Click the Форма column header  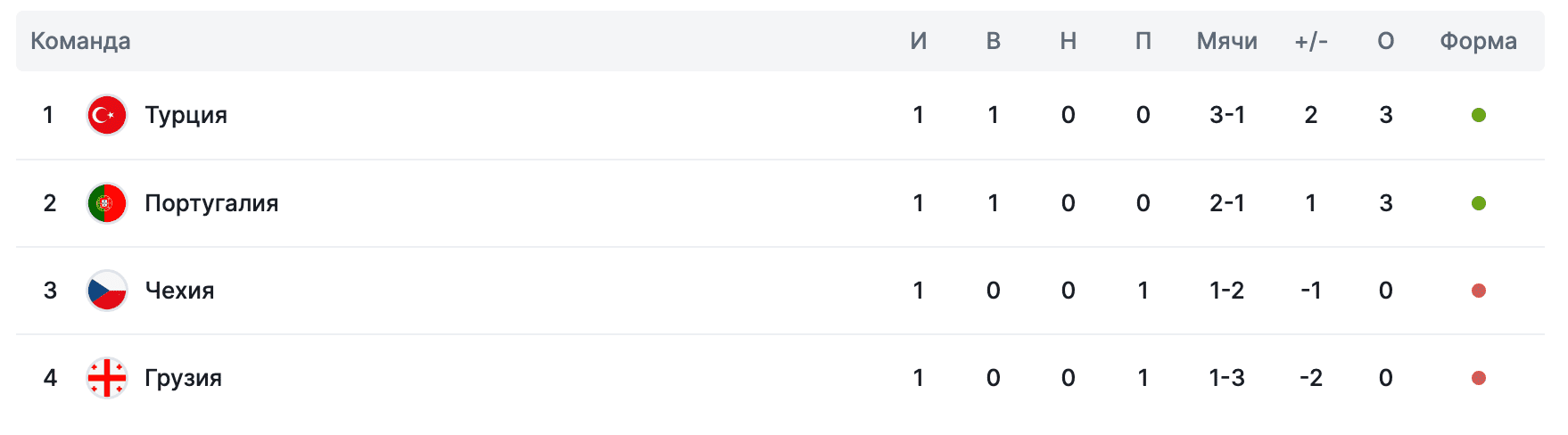[1478, 41]
